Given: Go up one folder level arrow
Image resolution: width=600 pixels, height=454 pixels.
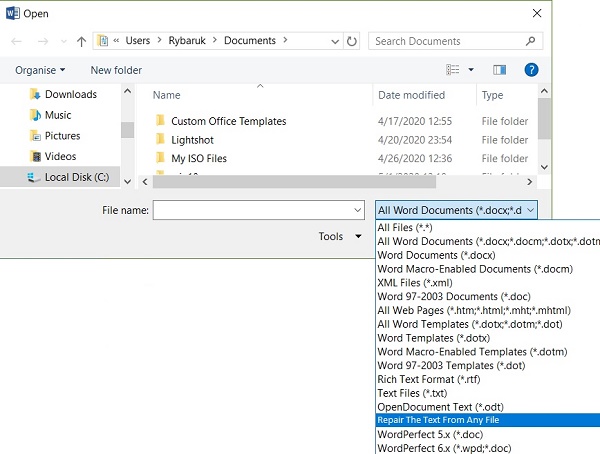Looking at the screenshot, I should coord(81,41).
